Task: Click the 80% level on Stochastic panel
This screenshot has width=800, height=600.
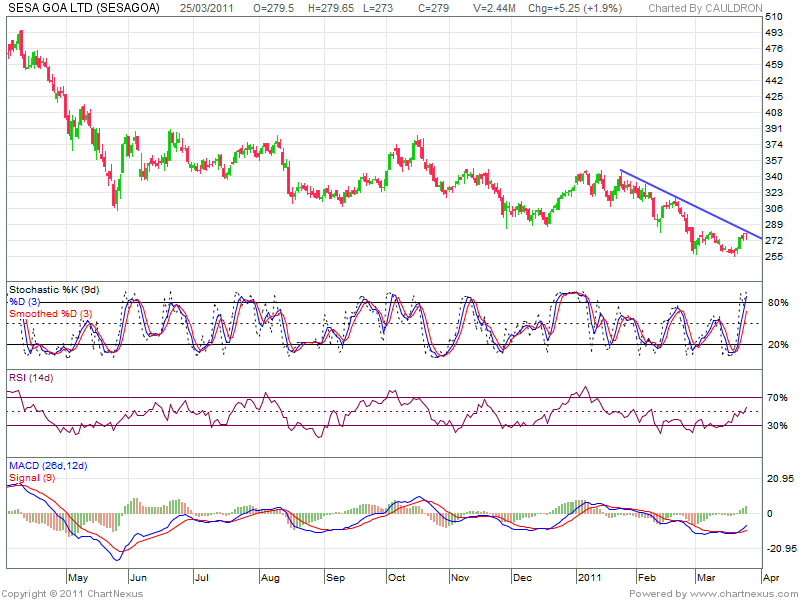Action: [776, 302]
